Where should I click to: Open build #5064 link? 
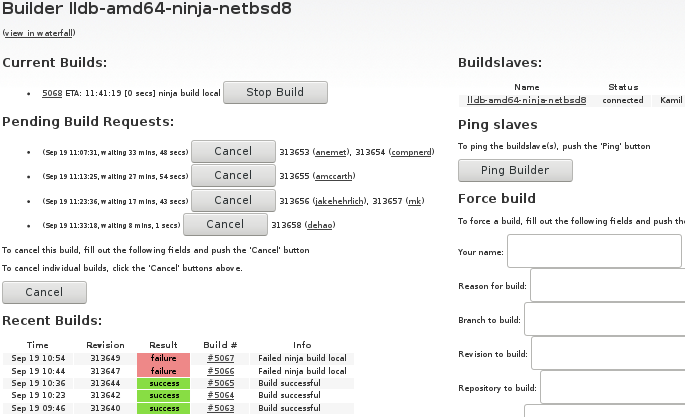click(x=221, y=395)
